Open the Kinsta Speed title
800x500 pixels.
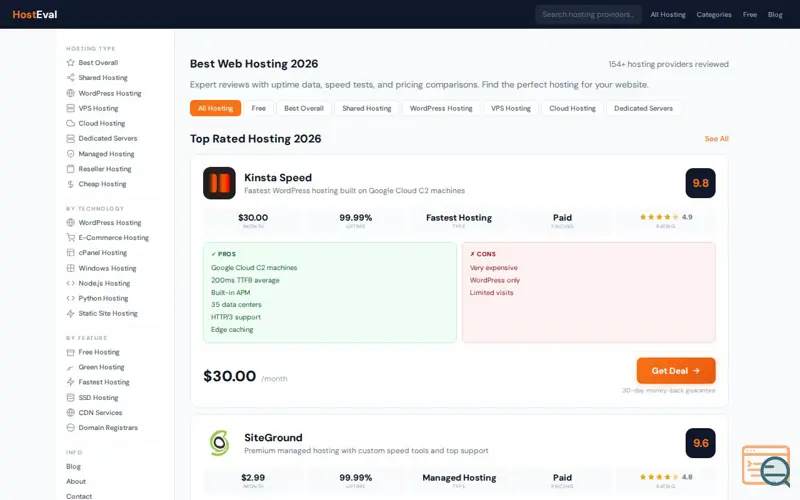click(278, 178)
